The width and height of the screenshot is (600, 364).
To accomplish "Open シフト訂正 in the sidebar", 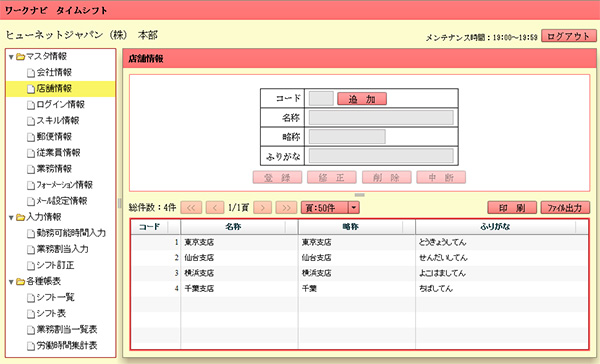I will 55,265.
